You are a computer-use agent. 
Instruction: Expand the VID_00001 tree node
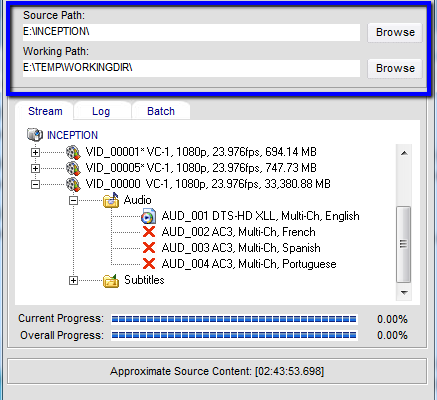35,152
